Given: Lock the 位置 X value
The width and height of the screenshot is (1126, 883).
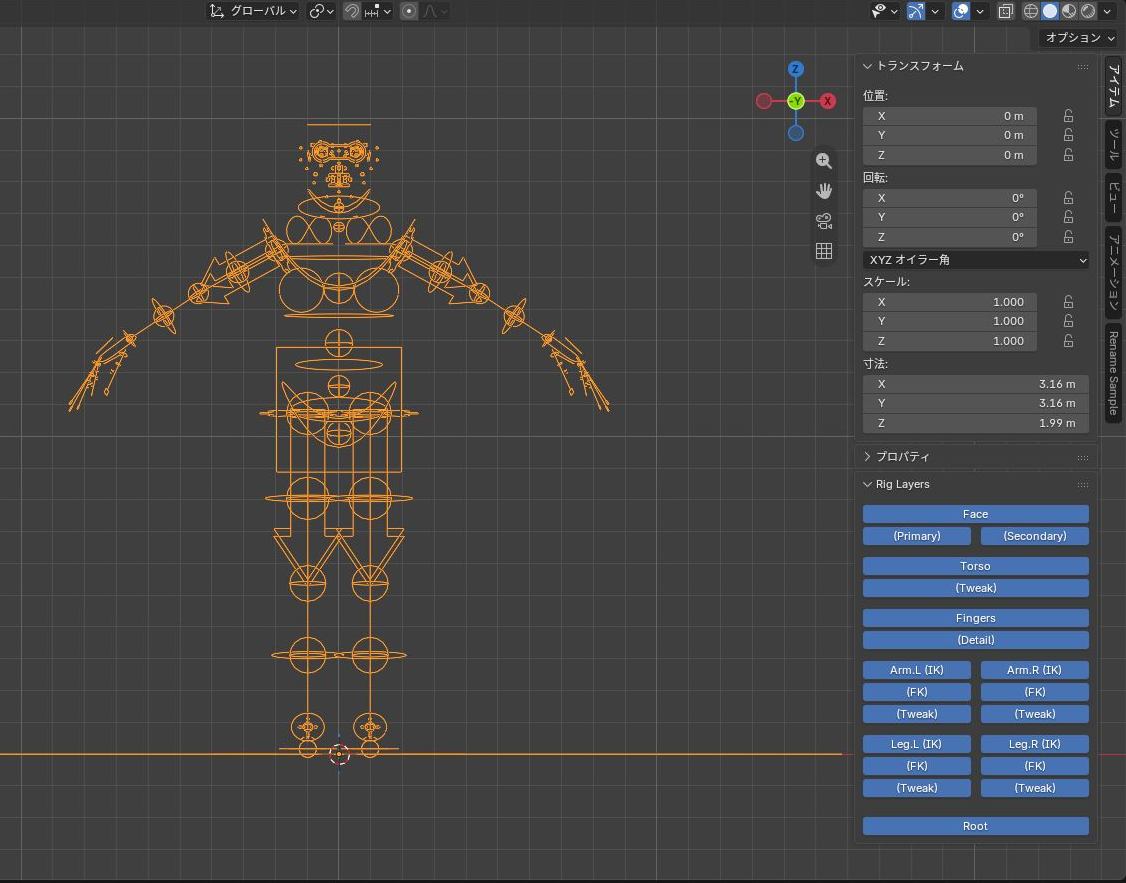Looking at the screenshot, I should tap(1069, 116).
